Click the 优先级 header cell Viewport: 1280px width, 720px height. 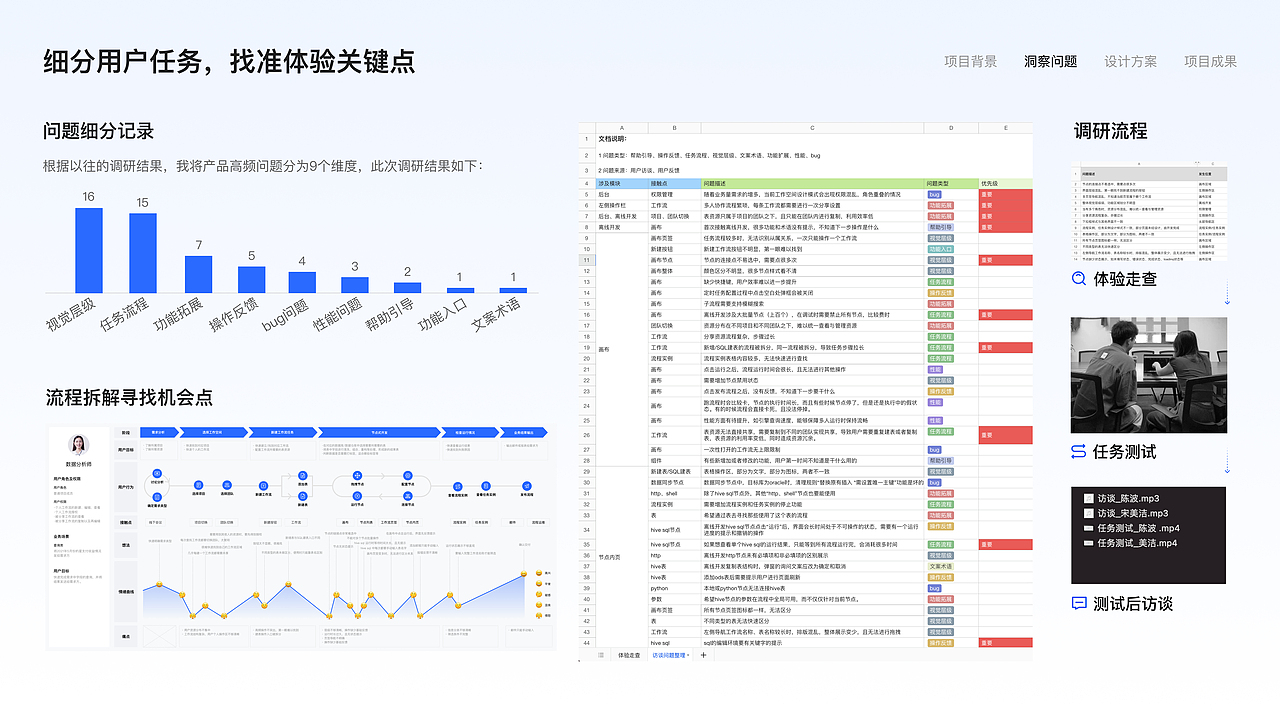(1006, 183)
